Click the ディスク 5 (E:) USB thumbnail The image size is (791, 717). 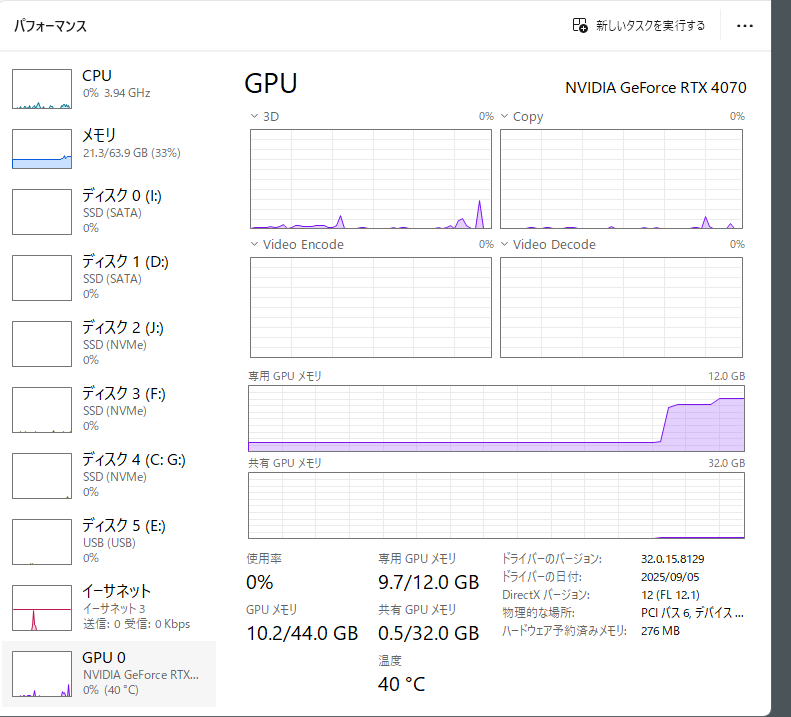pyautogui.click(x=42, y=541)
